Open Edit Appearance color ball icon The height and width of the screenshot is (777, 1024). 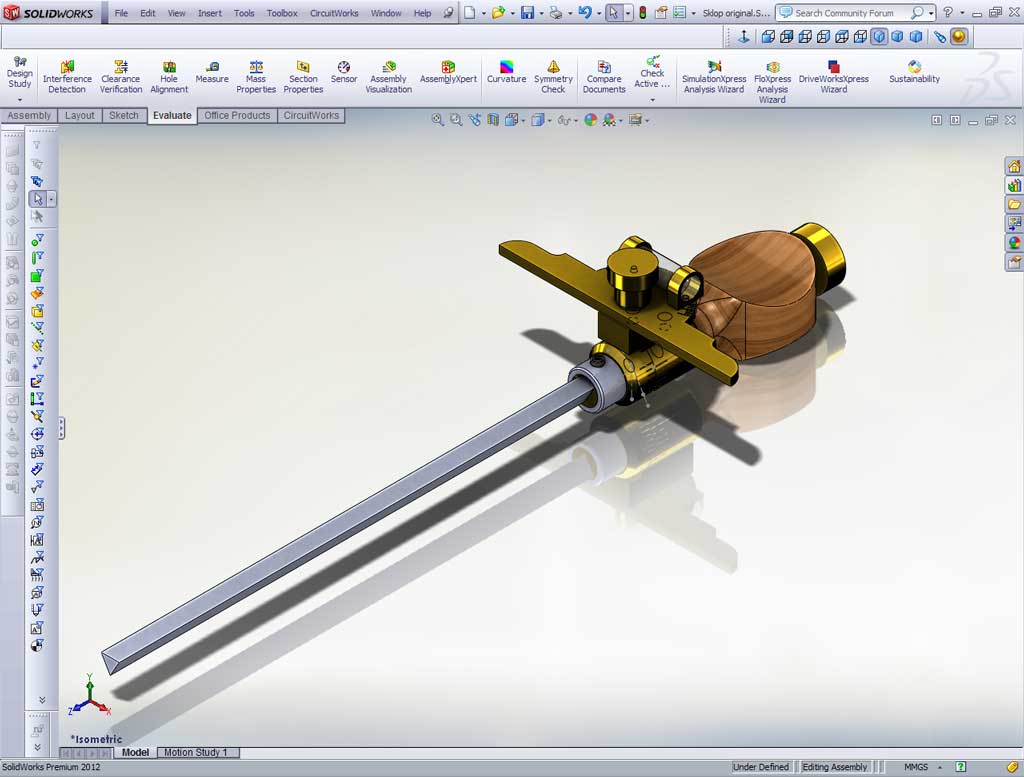590,120
